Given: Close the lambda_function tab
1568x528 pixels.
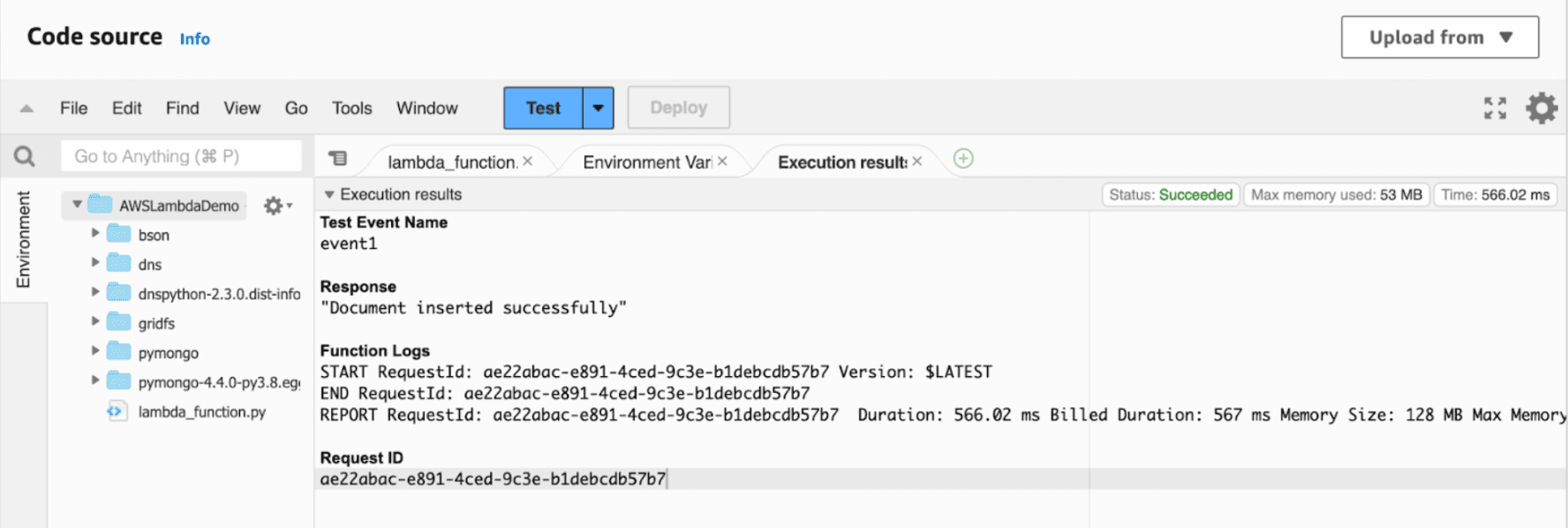Looking at the screenshot, I should [528, 162].
